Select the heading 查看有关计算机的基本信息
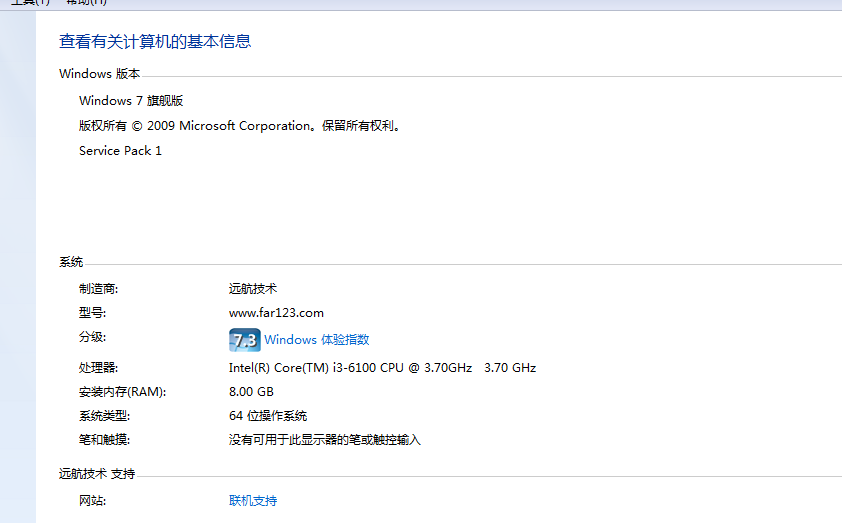The image size is (842, 523). point(155,41)
